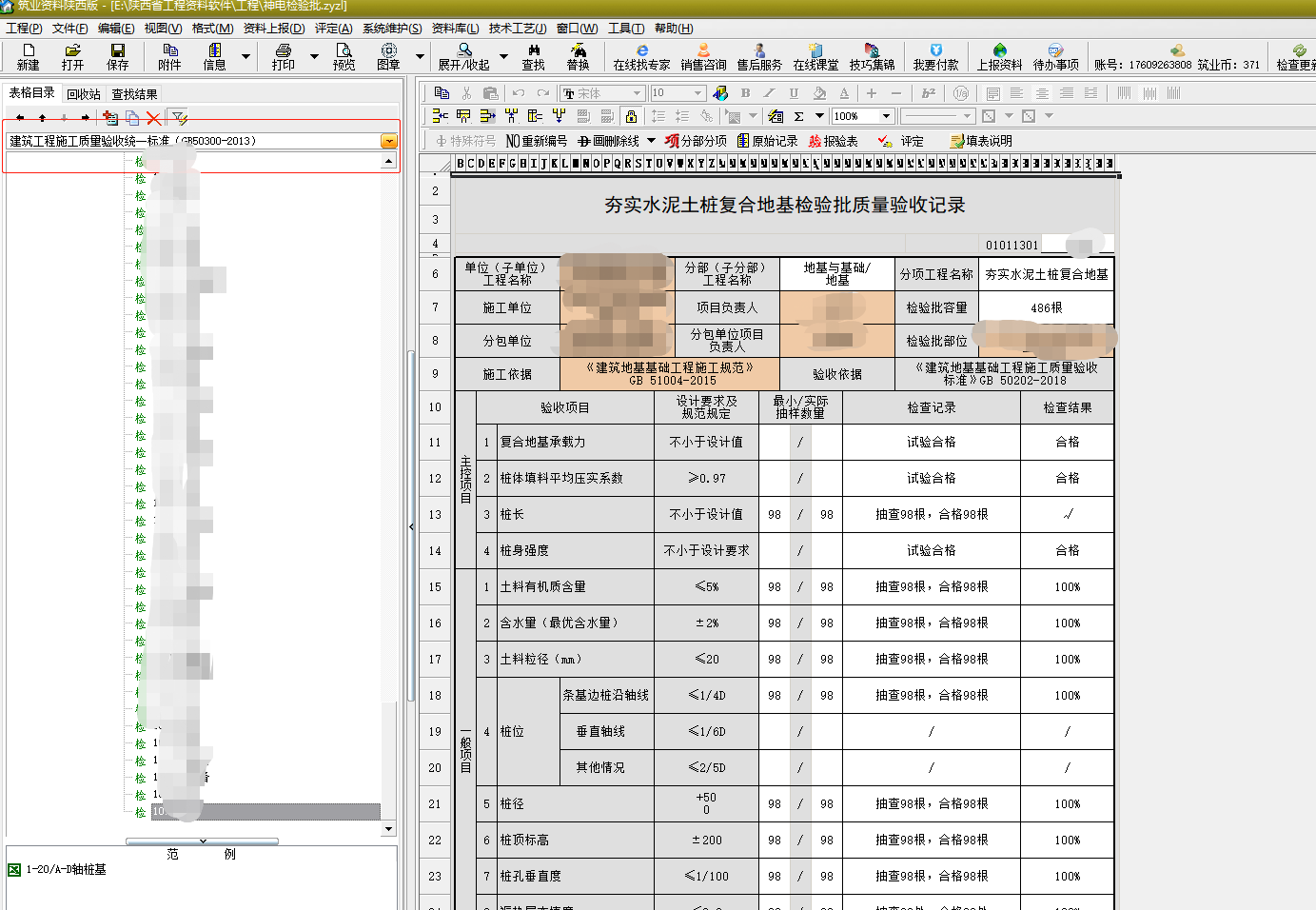Click the 上报资料 upload data icon

pyautogui.click(x=999, y=56)
